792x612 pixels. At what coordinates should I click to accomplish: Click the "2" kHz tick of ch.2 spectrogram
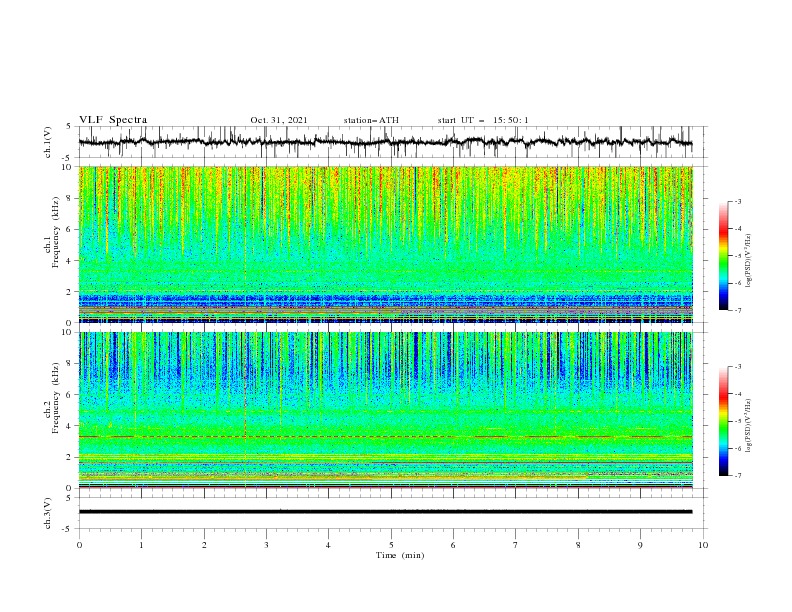(70, 457)
